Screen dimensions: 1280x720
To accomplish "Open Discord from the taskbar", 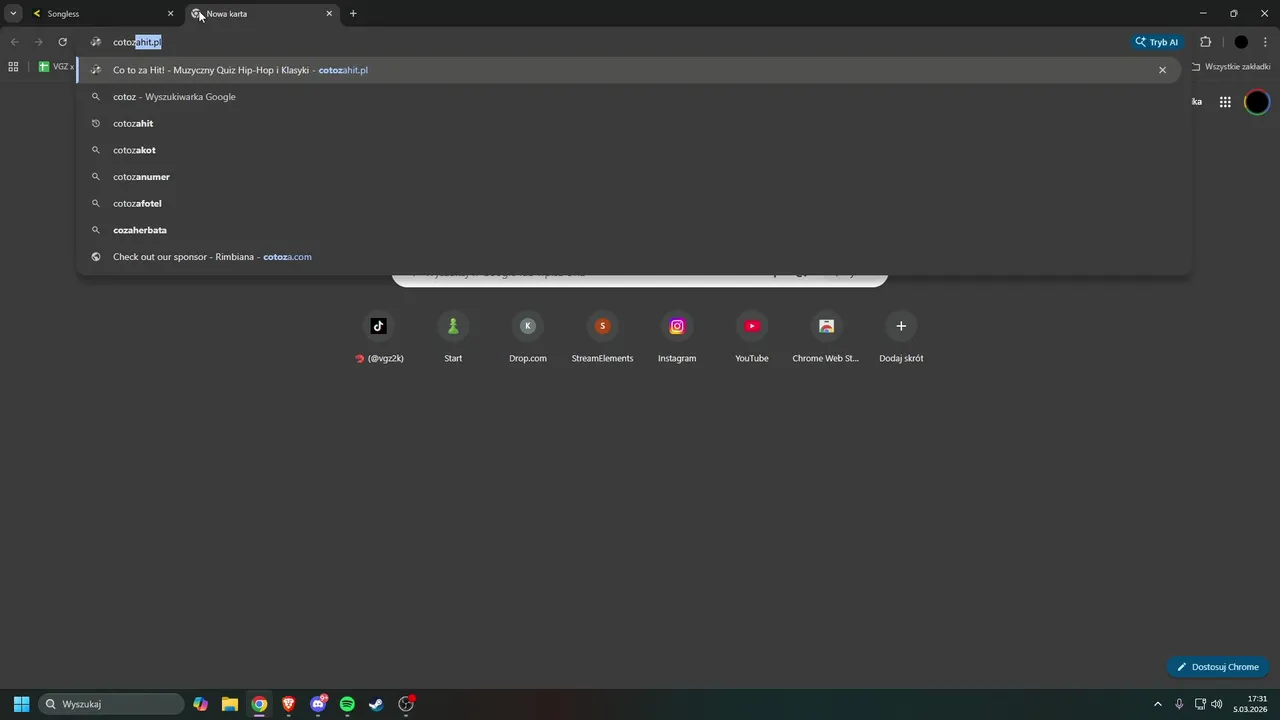I will point(318,704).
